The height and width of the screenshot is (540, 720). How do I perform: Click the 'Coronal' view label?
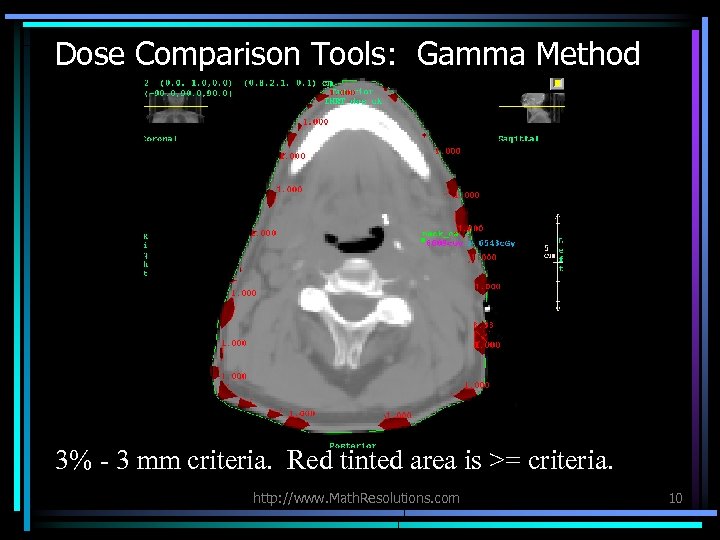click(160, 138)
